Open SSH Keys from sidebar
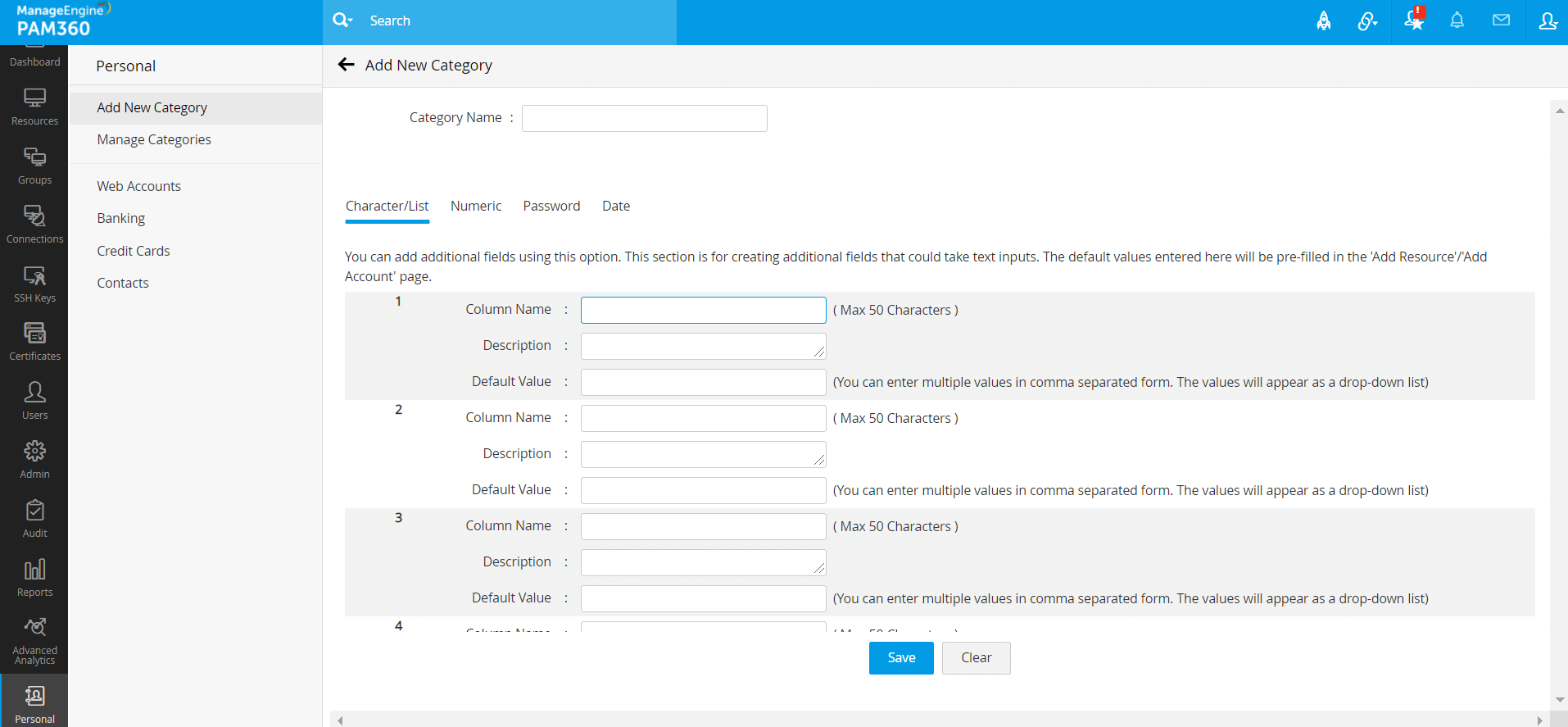Screen dimensions: 1568x727 click(x=34, y=284)
